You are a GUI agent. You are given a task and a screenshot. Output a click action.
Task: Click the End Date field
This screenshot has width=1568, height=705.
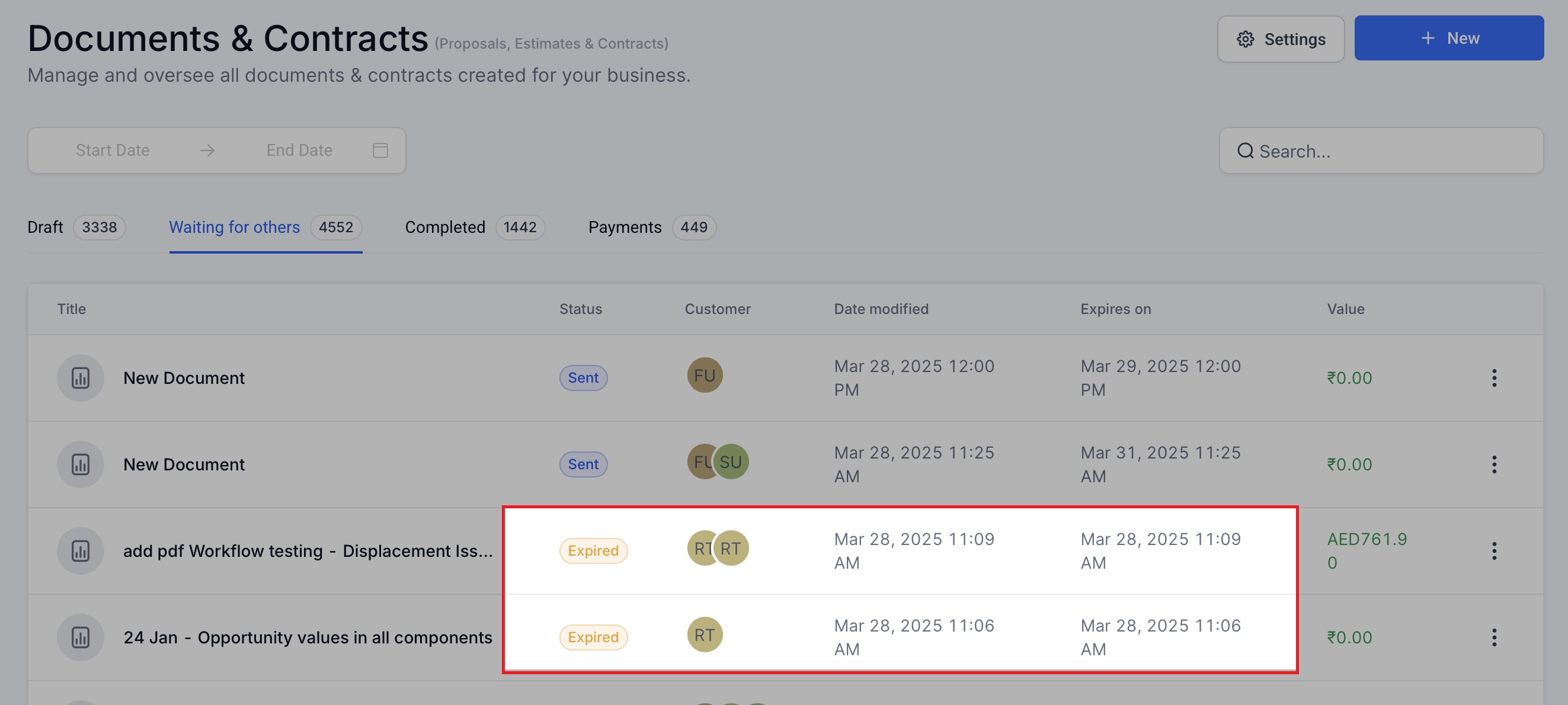299,150
